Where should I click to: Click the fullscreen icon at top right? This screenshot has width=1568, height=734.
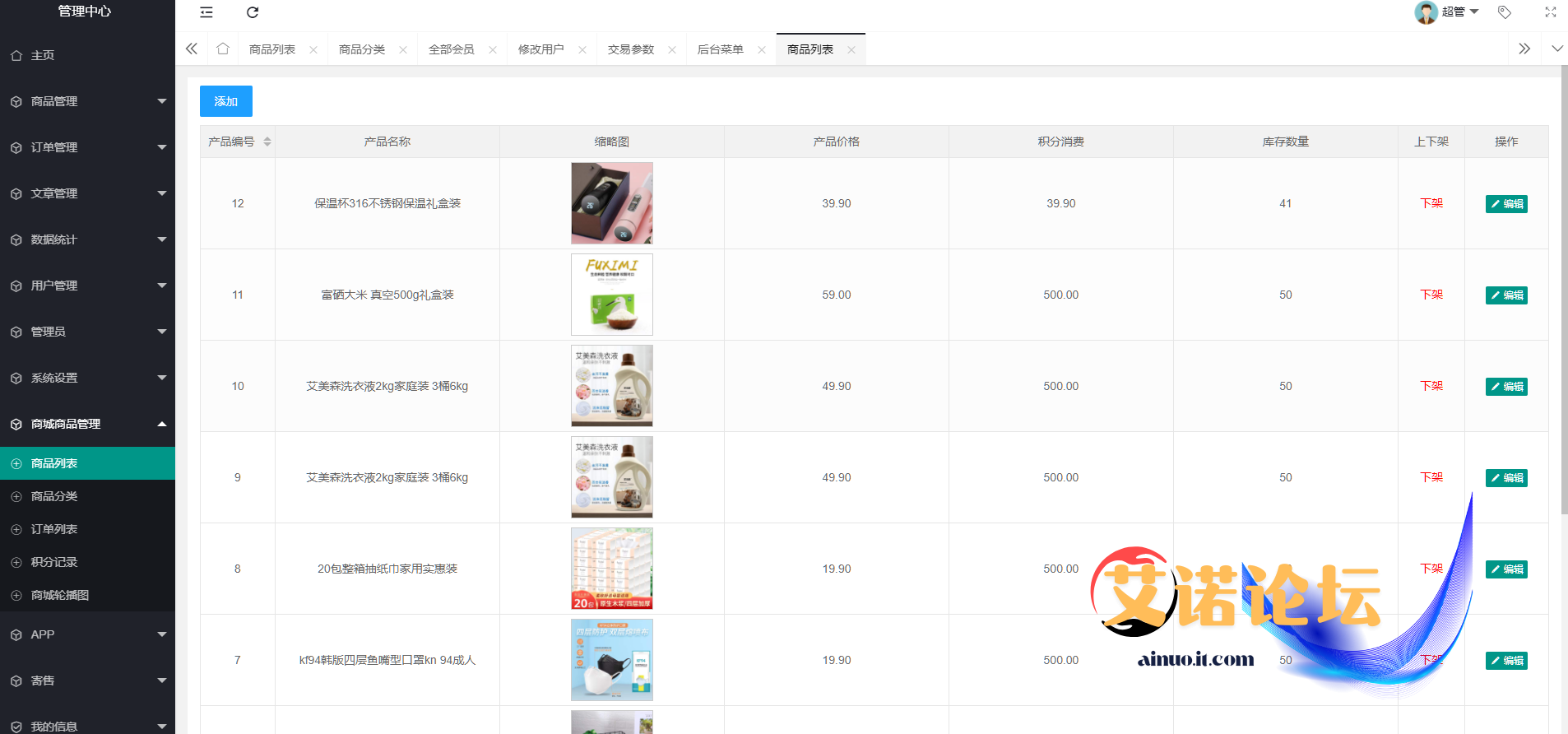point(1551,12)
